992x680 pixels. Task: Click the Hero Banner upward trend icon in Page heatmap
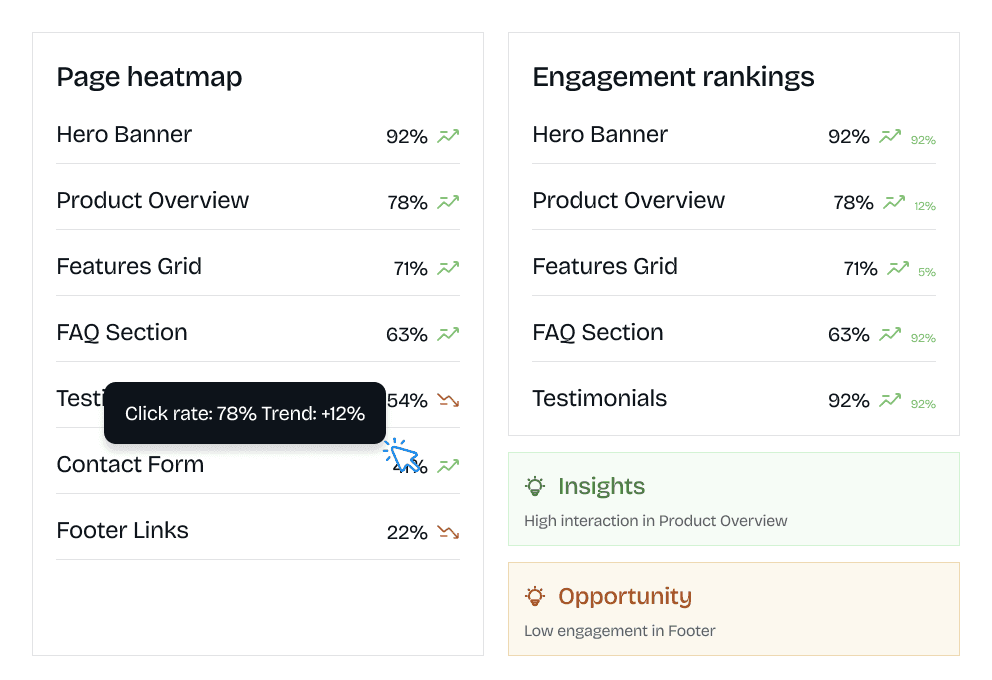pyautogui.click(x=448, y=136)
